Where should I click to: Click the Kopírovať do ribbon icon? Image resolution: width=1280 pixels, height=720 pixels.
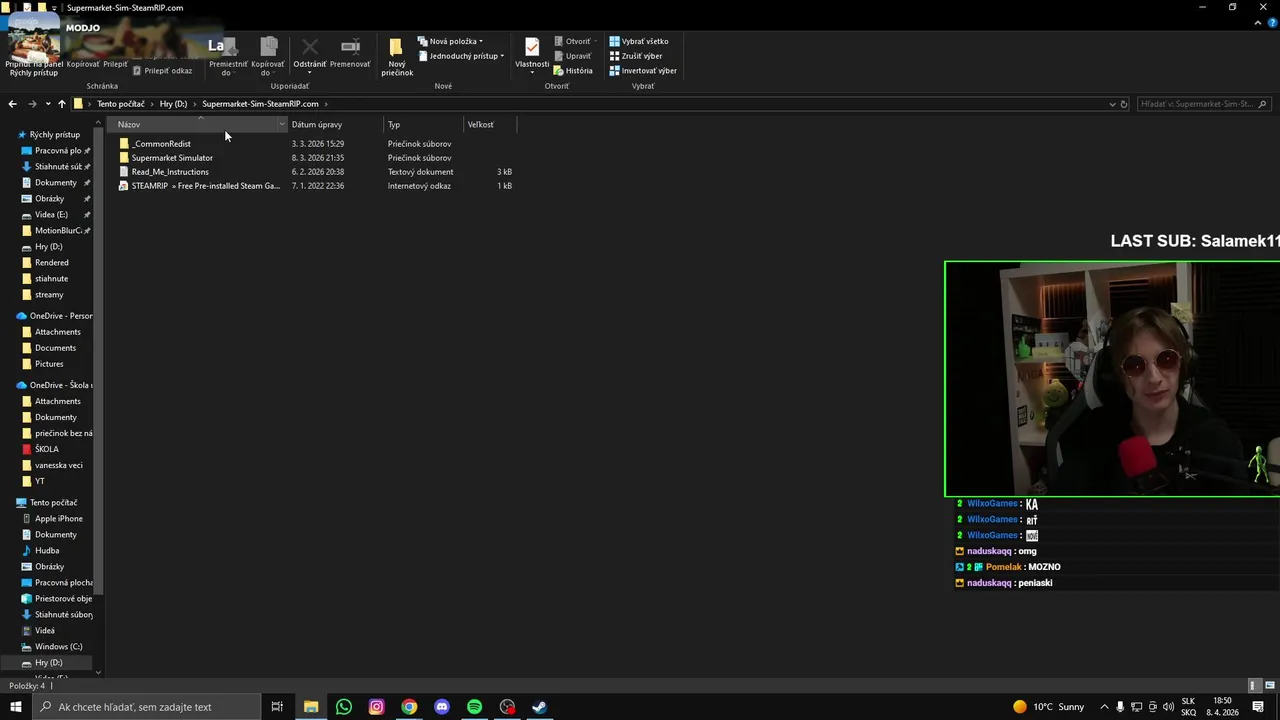[x=268, y=46]
